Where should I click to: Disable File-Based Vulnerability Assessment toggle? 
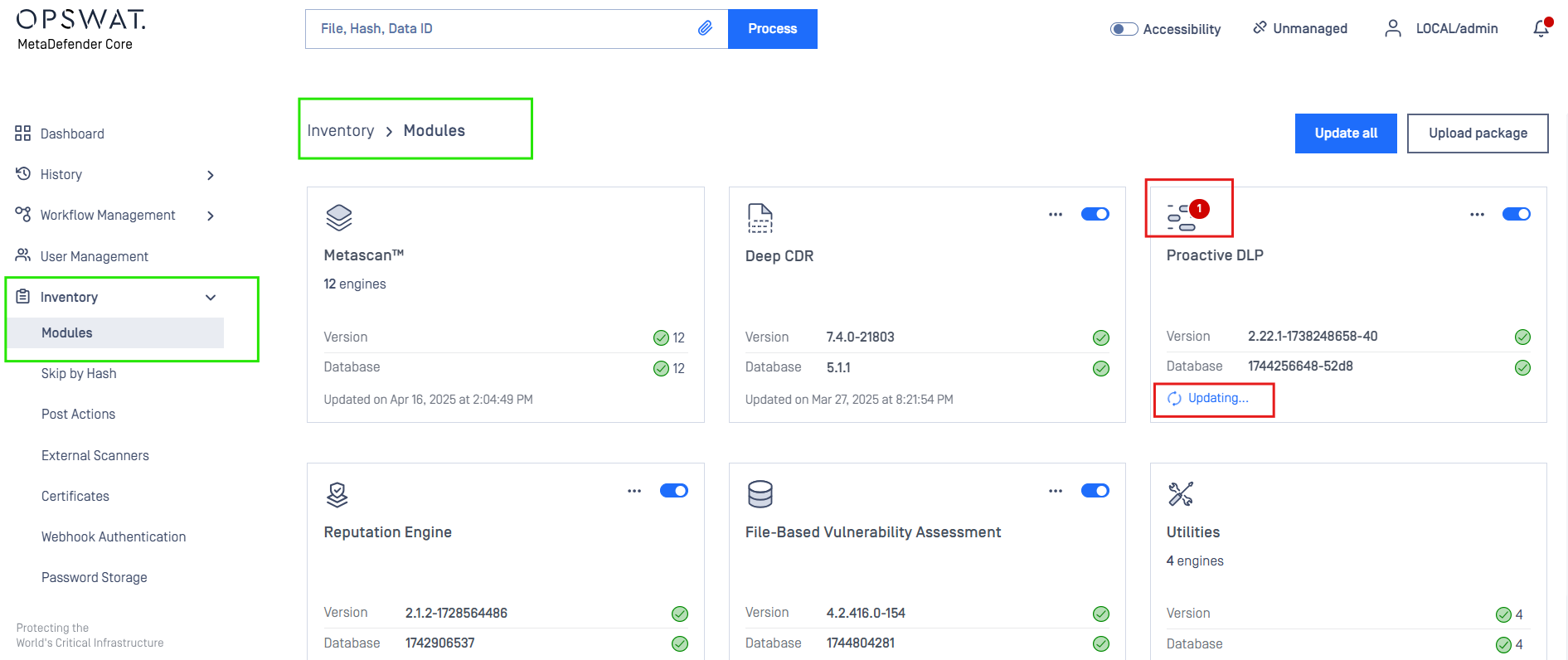point(1095,491)
